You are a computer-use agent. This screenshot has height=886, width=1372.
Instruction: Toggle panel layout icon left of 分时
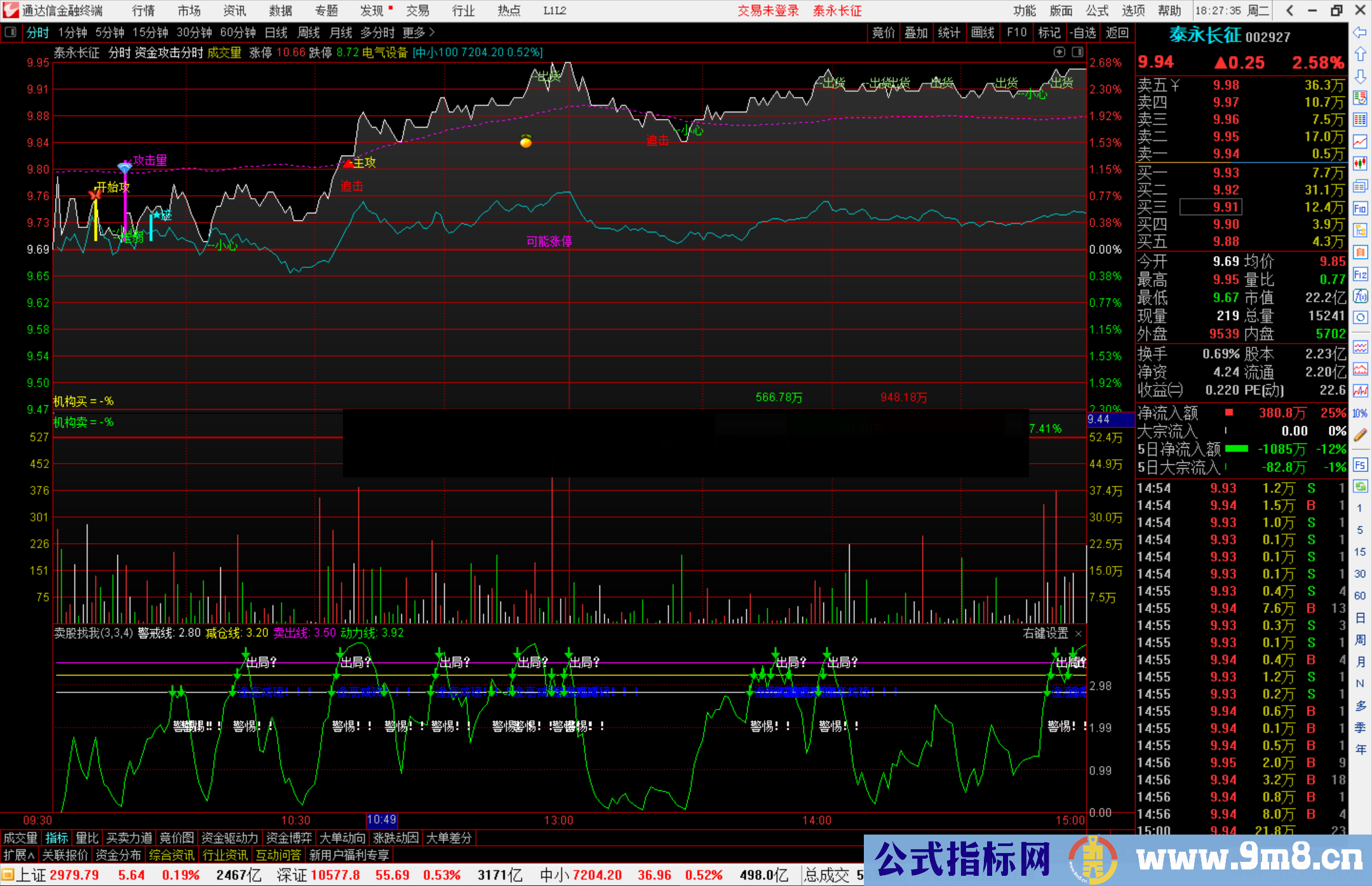point(11,32)
